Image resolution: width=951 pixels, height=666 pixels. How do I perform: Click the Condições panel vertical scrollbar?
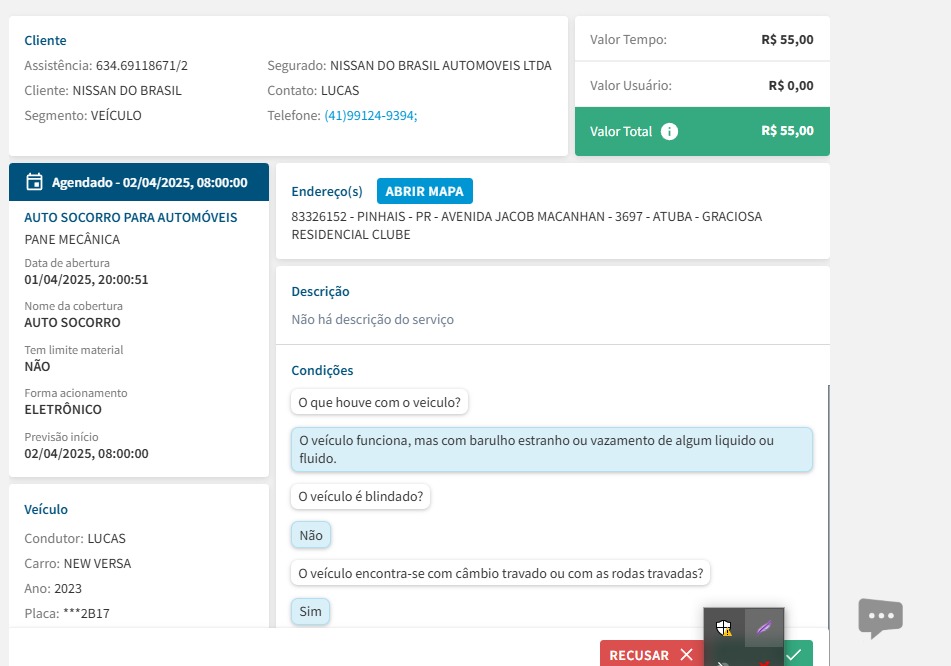click(828, 500)
